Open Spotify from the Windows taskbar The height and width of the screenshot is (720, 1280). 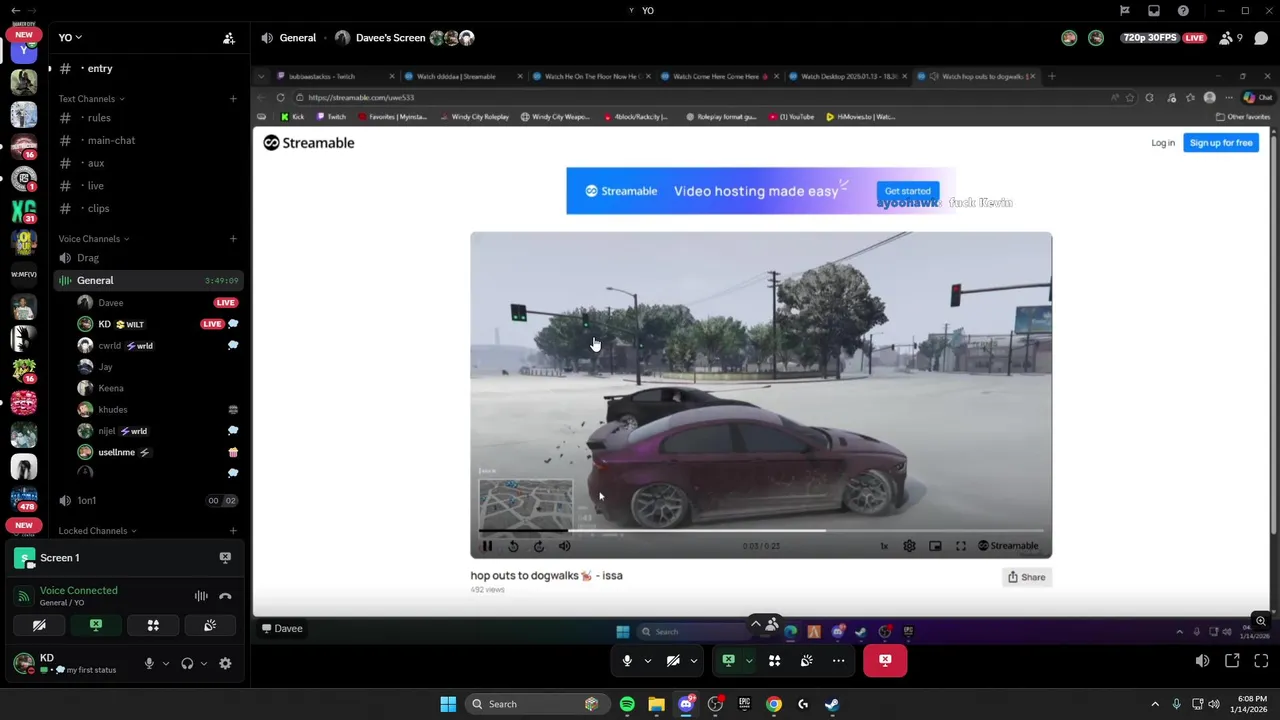coord(627,704)
